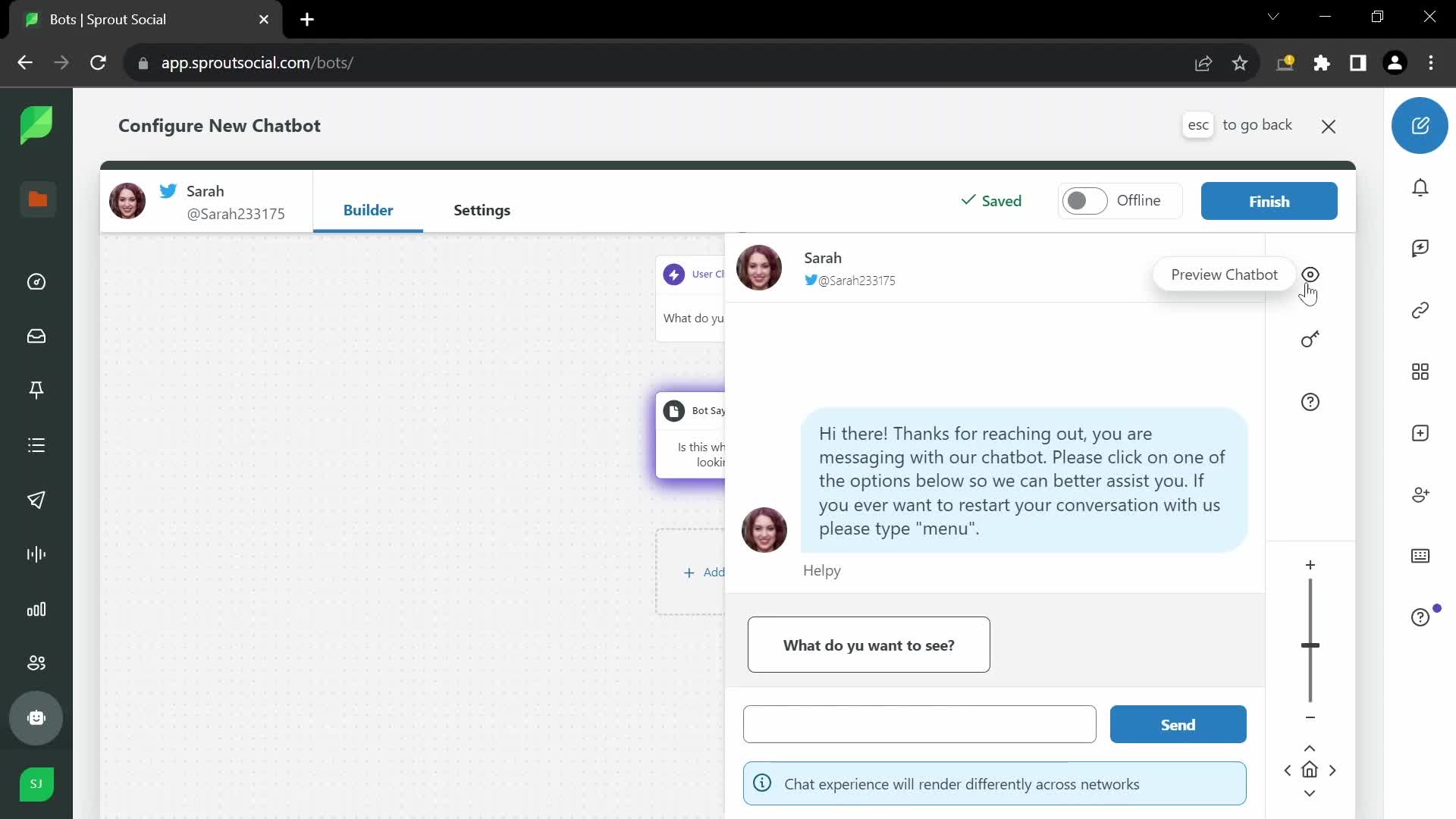Click the browser address bar URL

pos(257,63)
